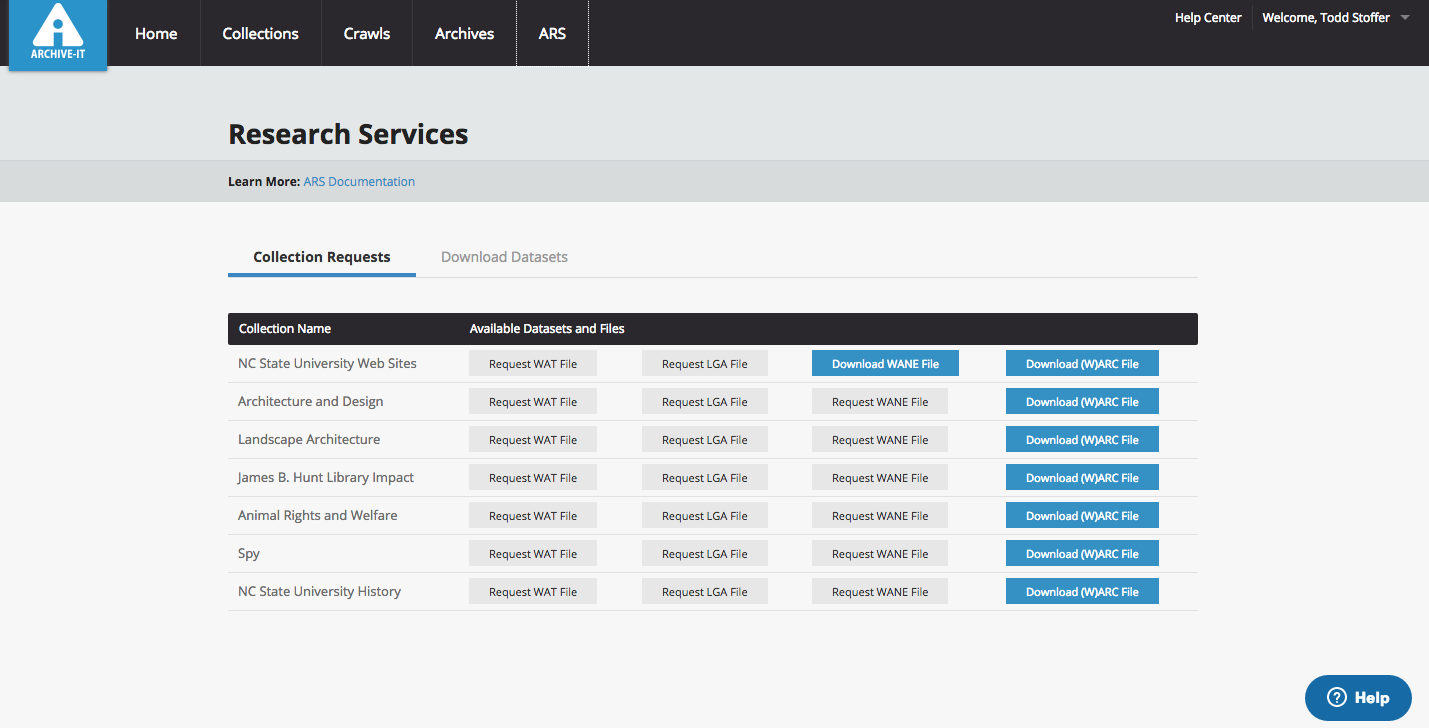
Task: Request WAT File for Architecture and Design
Action: (533, 402)
